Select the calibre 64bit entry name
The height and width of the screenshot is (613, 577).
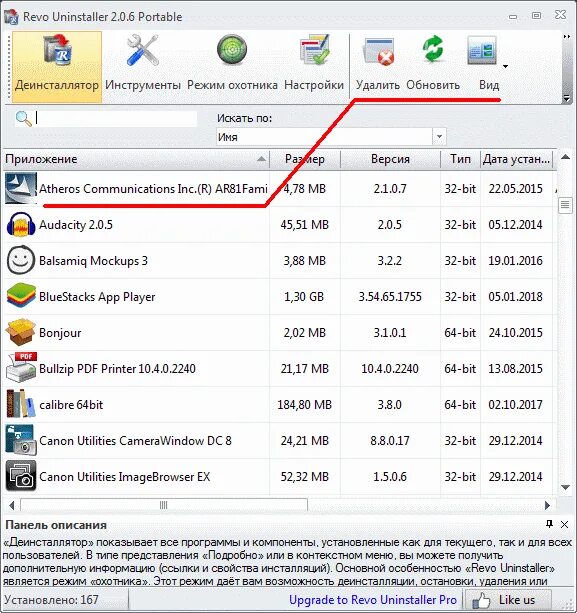coord(71,405)
